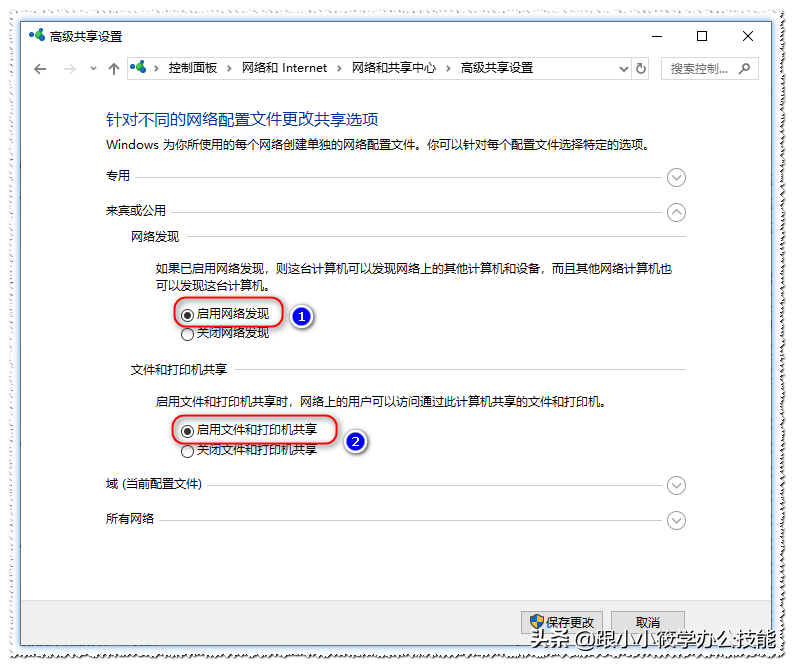794x667 pixels.
Task: Maximize the 高级共享设置 window
Action: click(702, 36)
